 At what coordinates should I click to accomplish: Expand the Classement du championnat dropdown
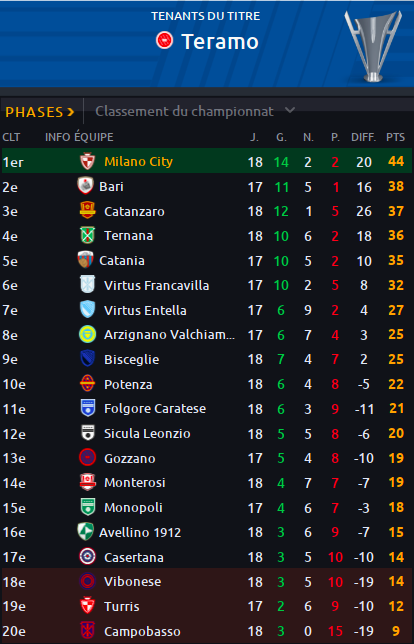[x=195, y=111]
